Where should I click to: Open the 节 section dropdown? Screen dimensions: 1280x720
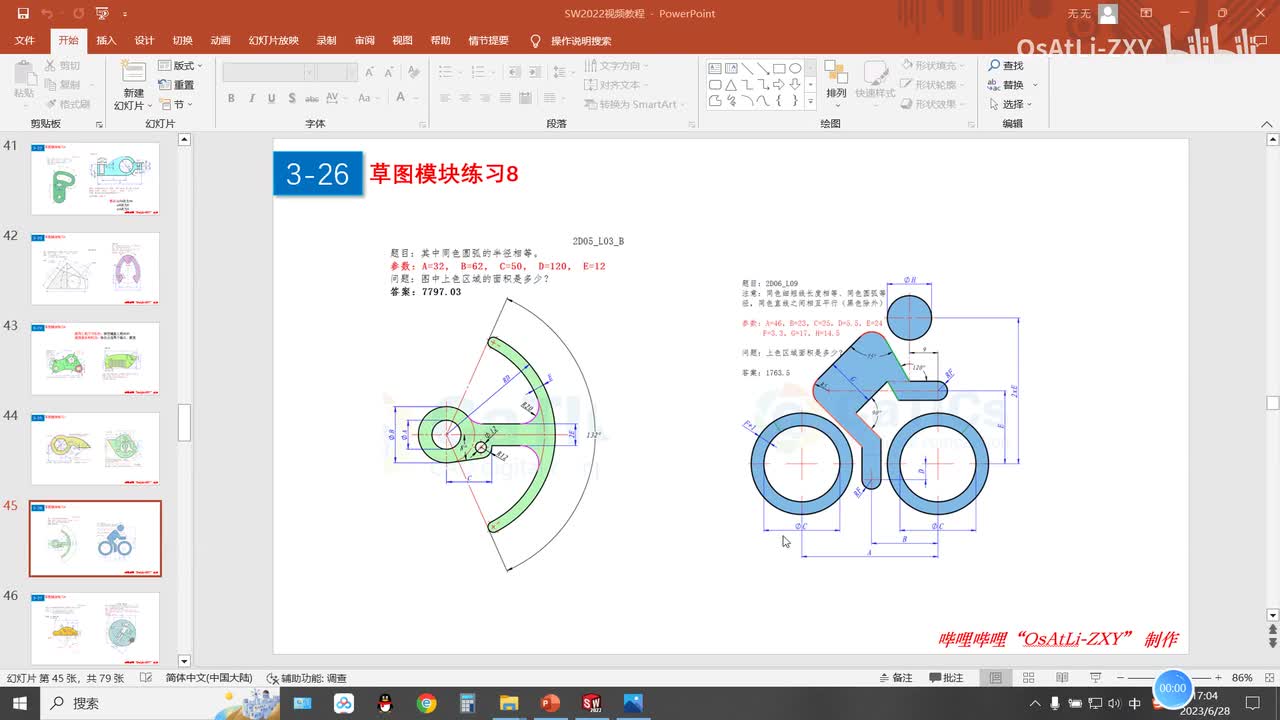point(175,104)
